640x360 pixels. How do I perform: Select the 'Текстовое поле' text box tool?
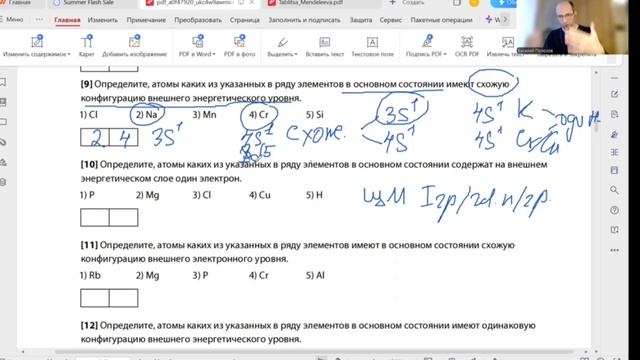click(x=372, y=46)
